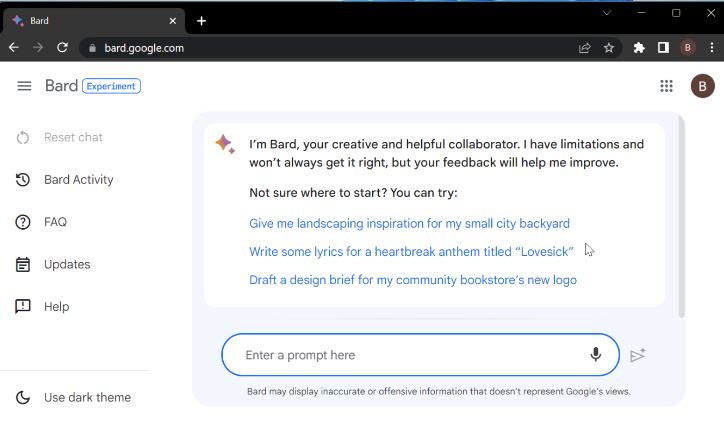
Task: Reload the bard.google.com page
Action: pos(62,48)
